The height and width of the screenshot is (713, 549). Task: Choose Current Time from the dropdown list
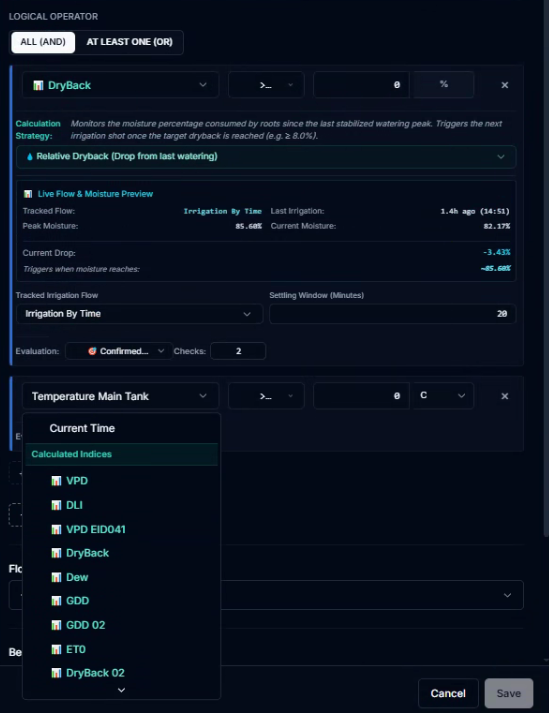[x=121, y=428]
